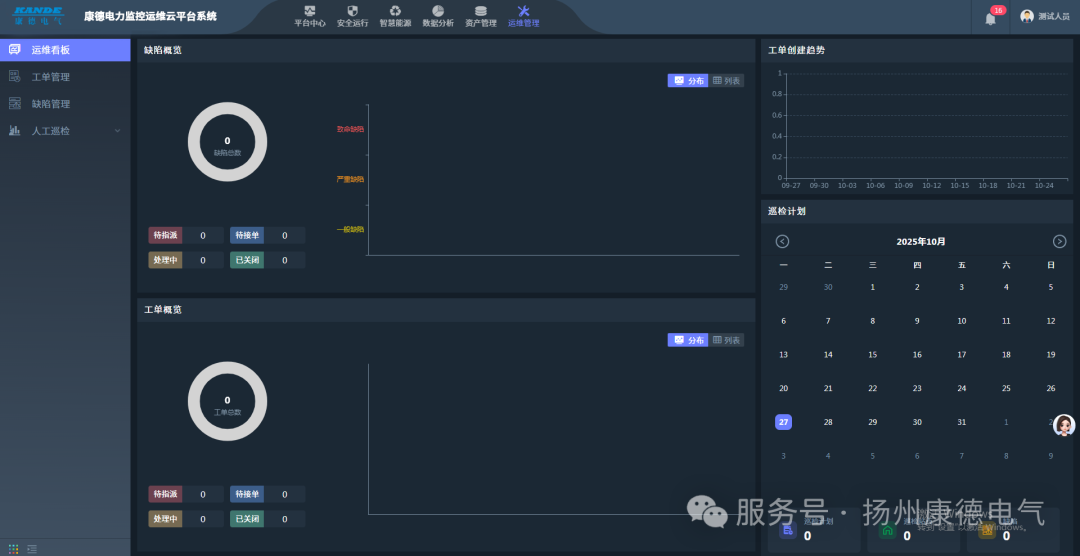
Task: Switch 工单概览 to 分布 view
Action: 687,340
